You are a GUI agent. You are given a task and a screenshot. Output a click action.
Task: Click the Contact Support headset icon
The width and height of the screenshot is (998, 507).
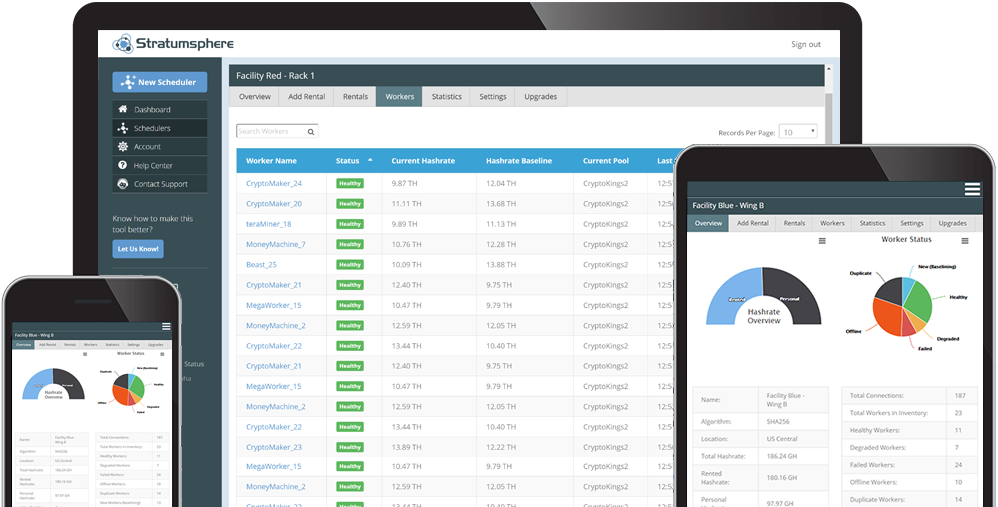(123, 184)
